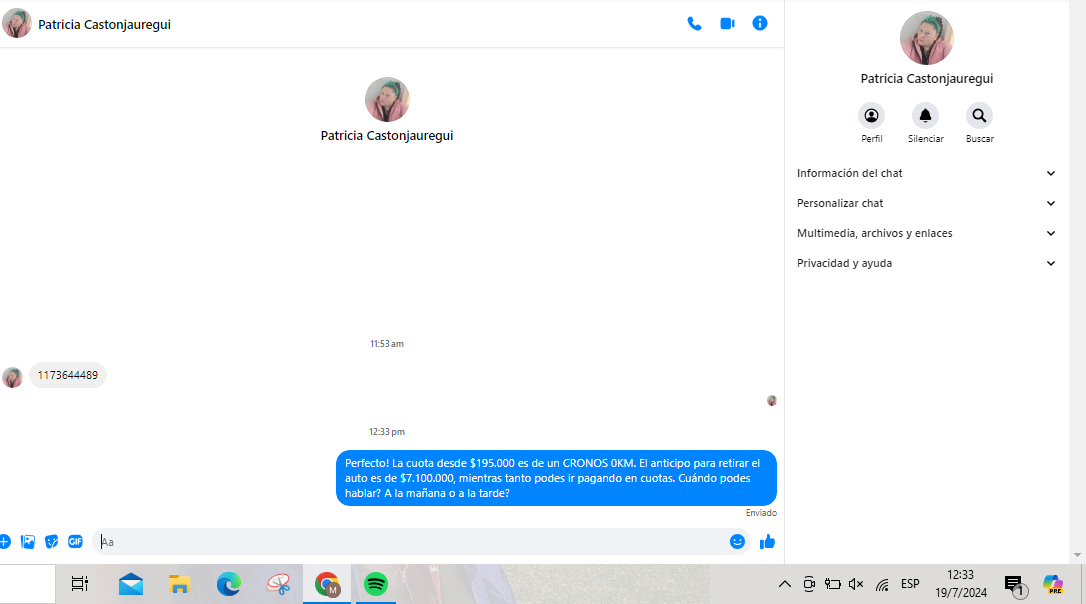Click the muted volume tray icon
The height and width of the screenshot is (604, 1086).
856,584
